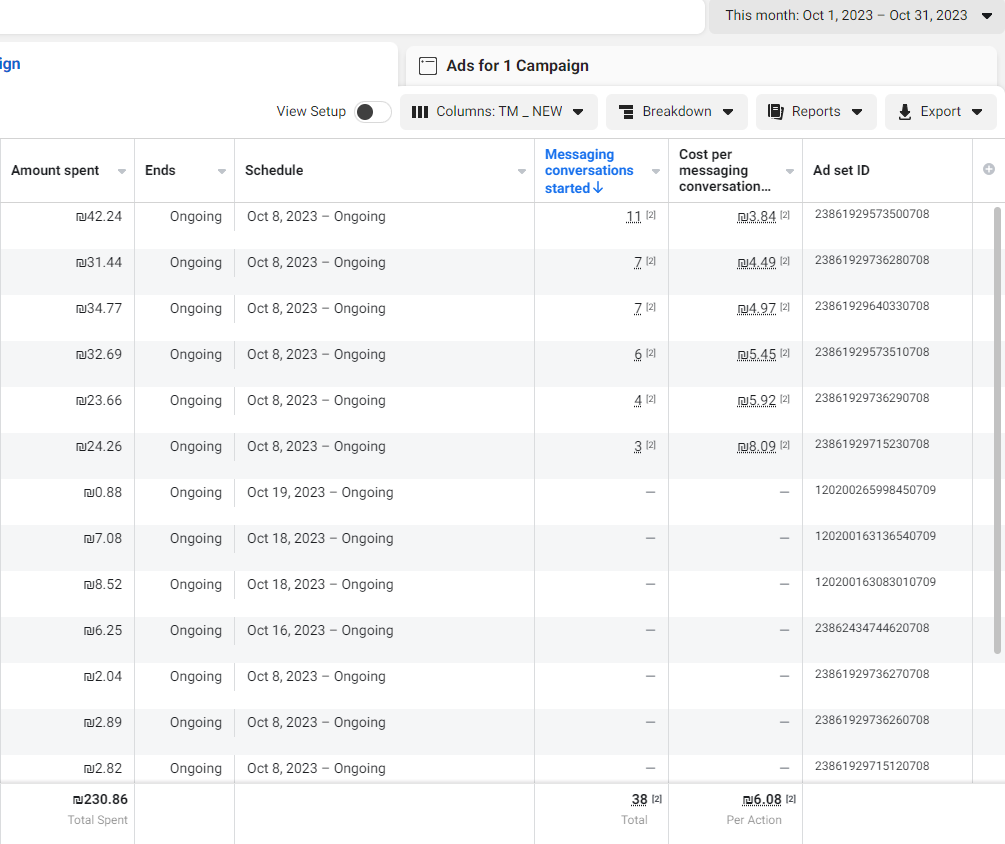The image size is (1005, 844).
Task: Select ad set ID 120200265998450709
Action: click(875, 490)
